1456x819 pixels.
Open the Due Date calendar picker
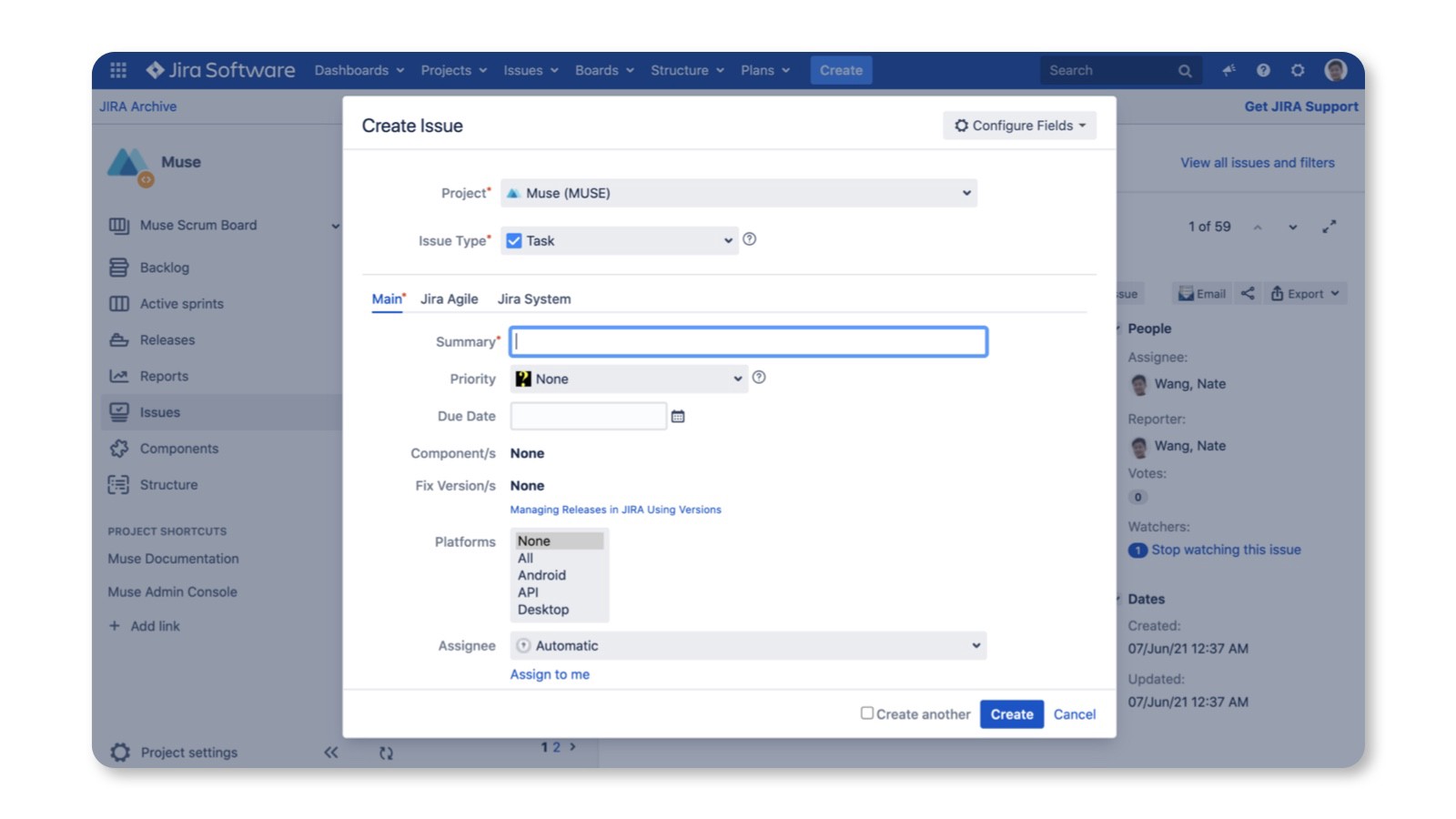[x=678, y=417]
